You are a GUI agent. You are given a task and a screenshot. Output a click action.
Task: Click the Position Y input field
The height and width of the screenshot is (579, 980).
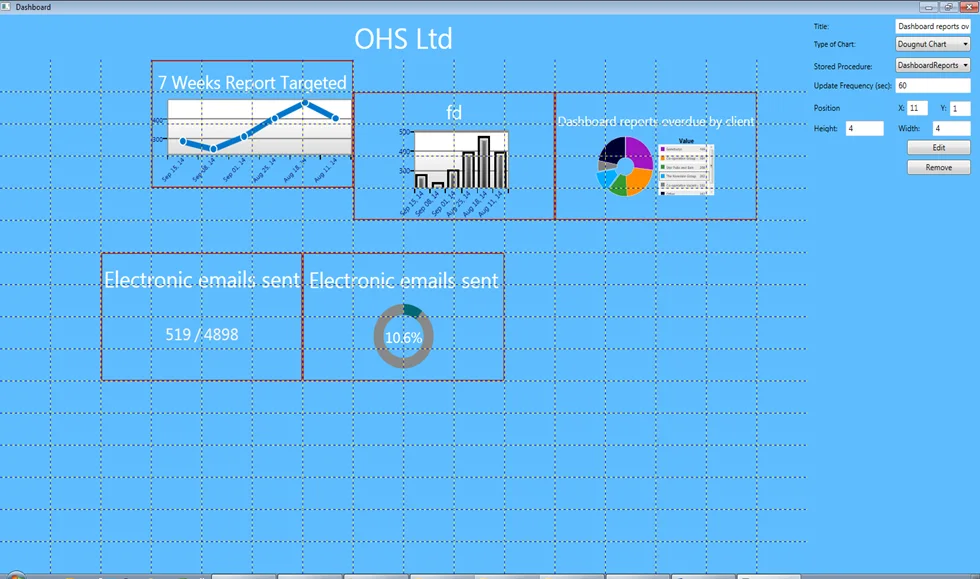960,108
